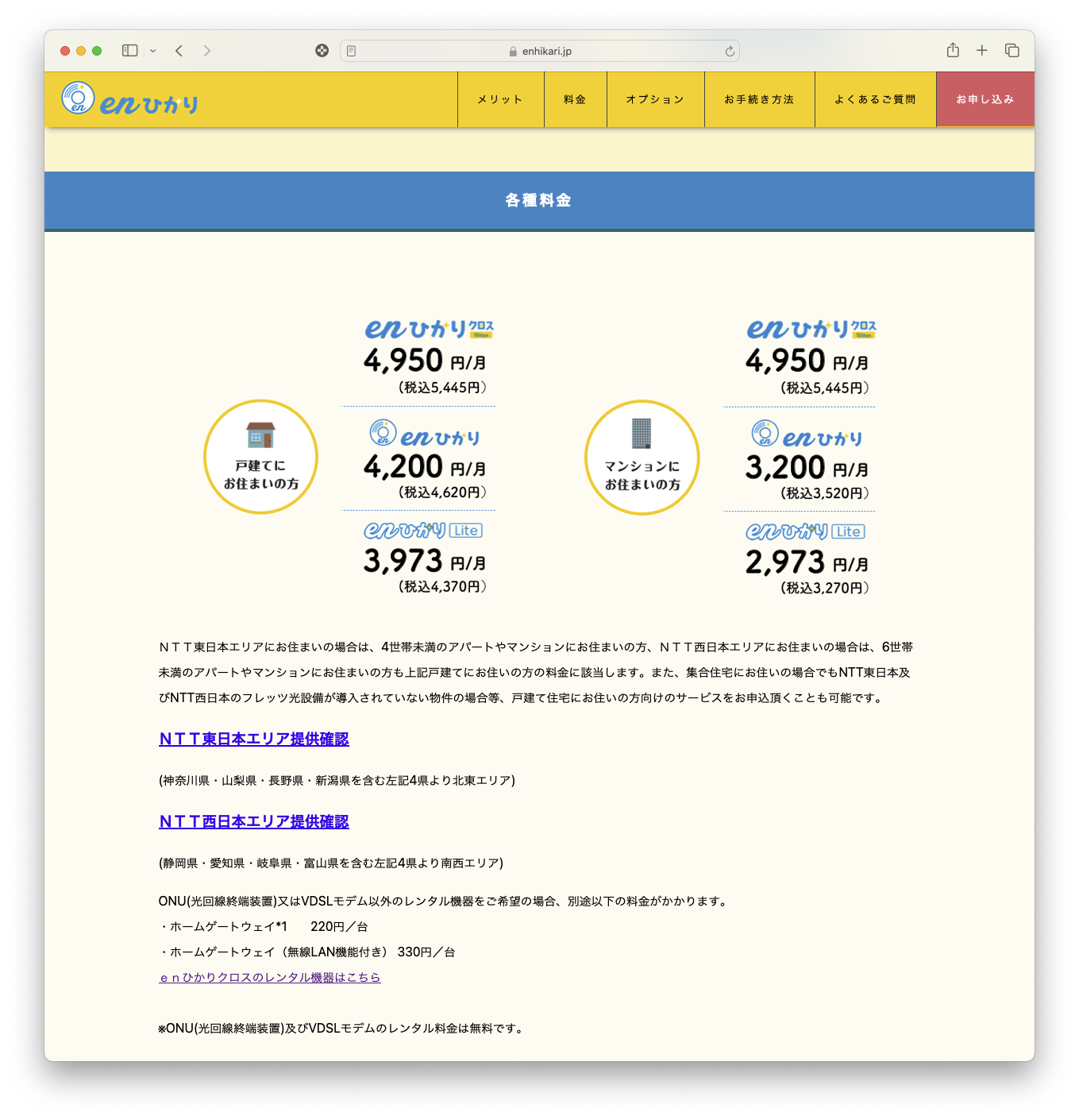Show the tab overview icon
Screen dimensions: 1079x1120
[x=1012, y=51]
